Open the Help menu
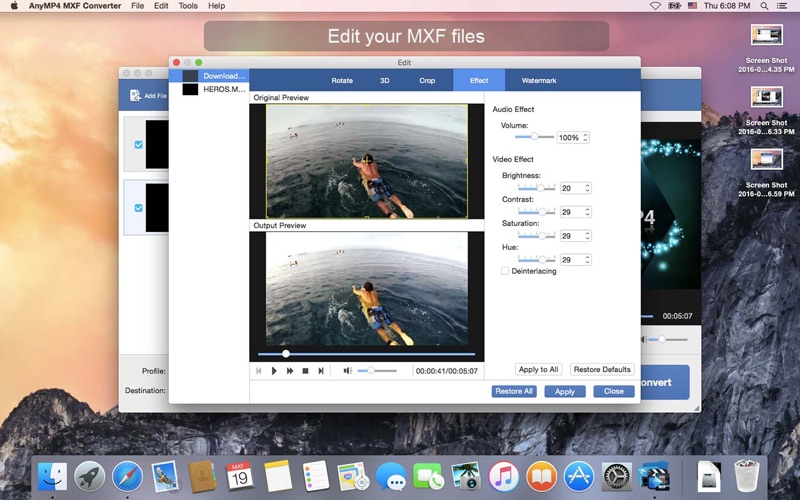800x500 pixels. [x=216, y=6]
